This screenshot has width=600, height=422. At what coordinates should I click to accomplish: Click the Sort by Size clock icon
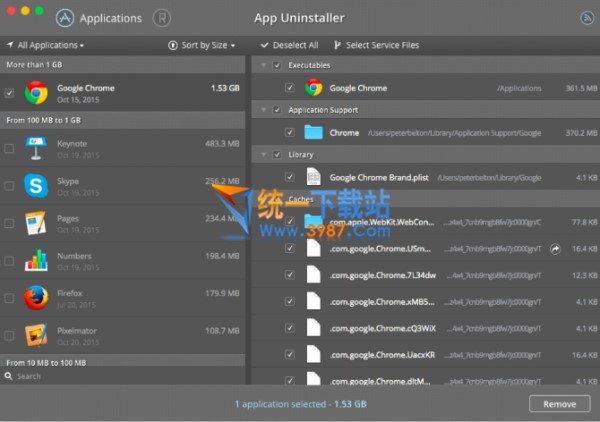pyautogui.click(x=173, y=45)
